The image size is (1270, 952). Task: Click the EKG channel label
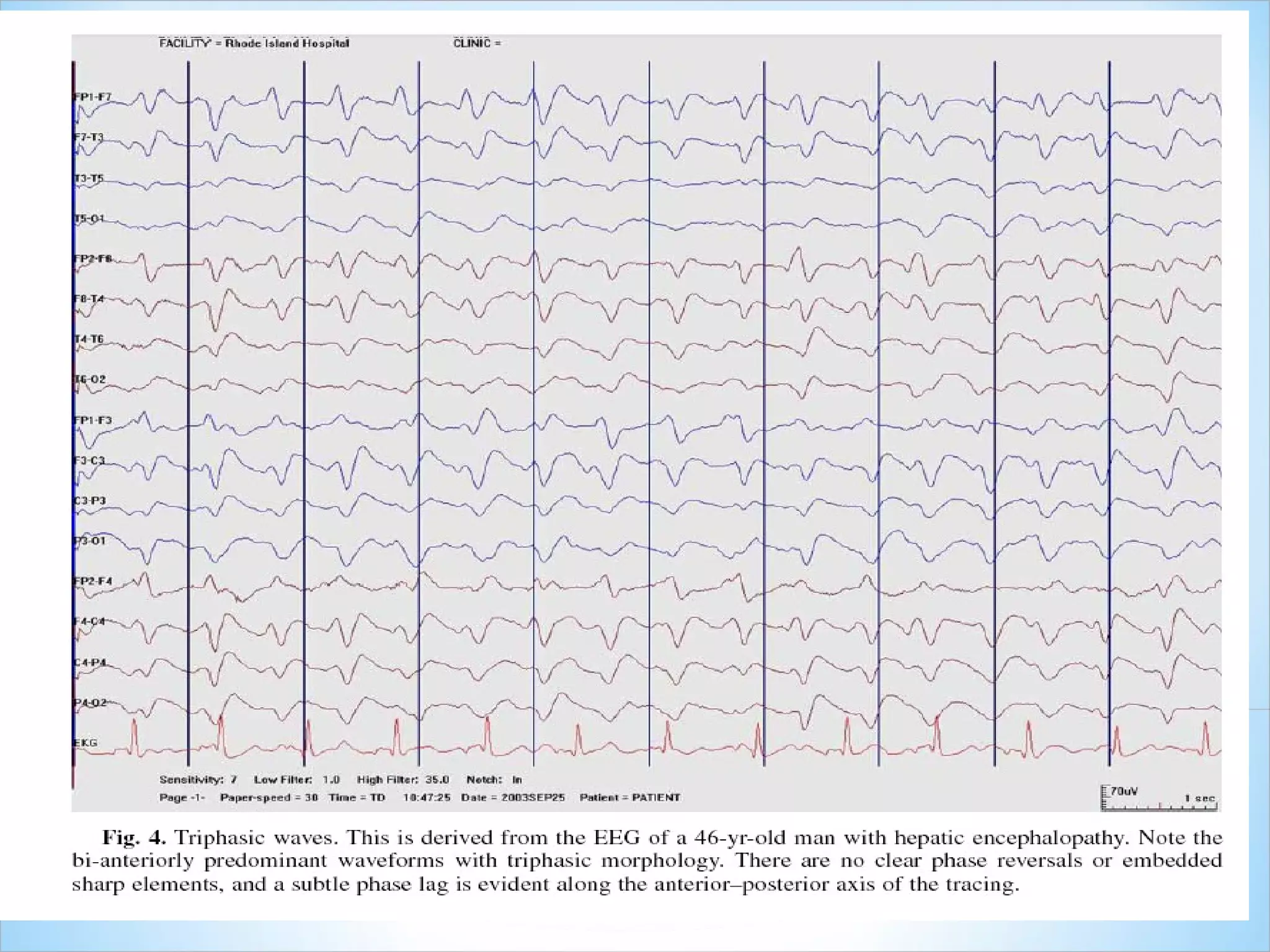[x=86, y=743]
